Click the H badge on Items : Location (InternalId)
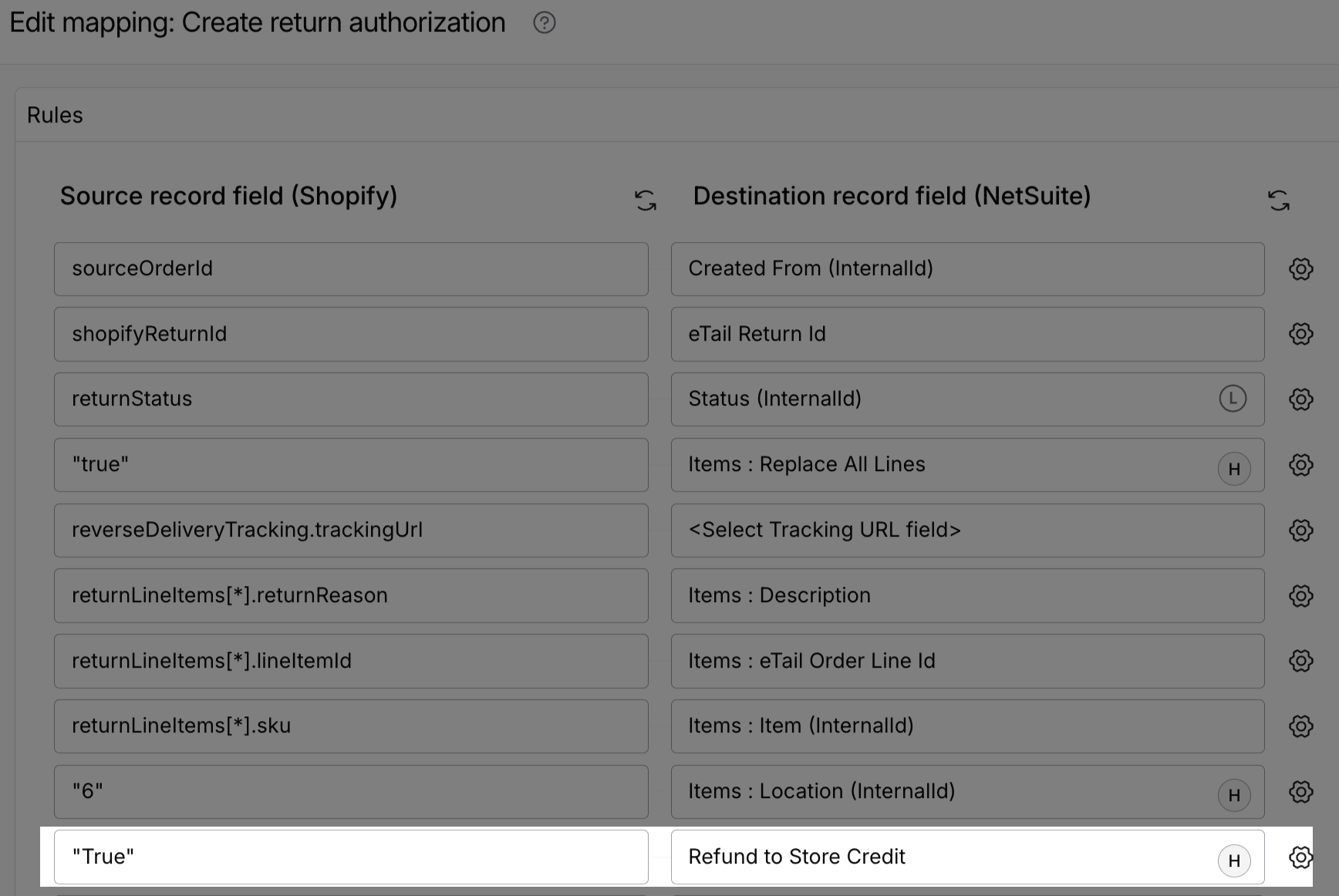The width and height of the screenshot is (1339, 896). coord(1234,795)
